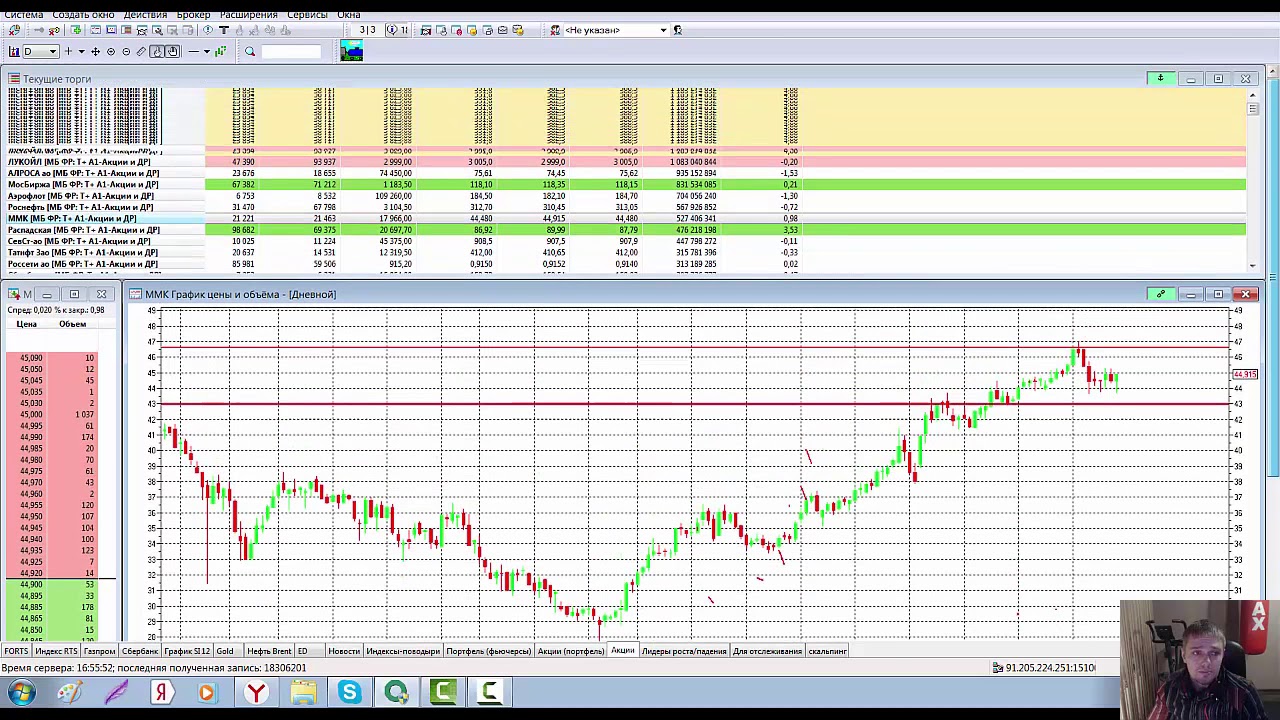Image resolution: width=1280 pixels, height=720 pixels.
Task: Click the system connection status icon
Action: [x=13, y=30]
